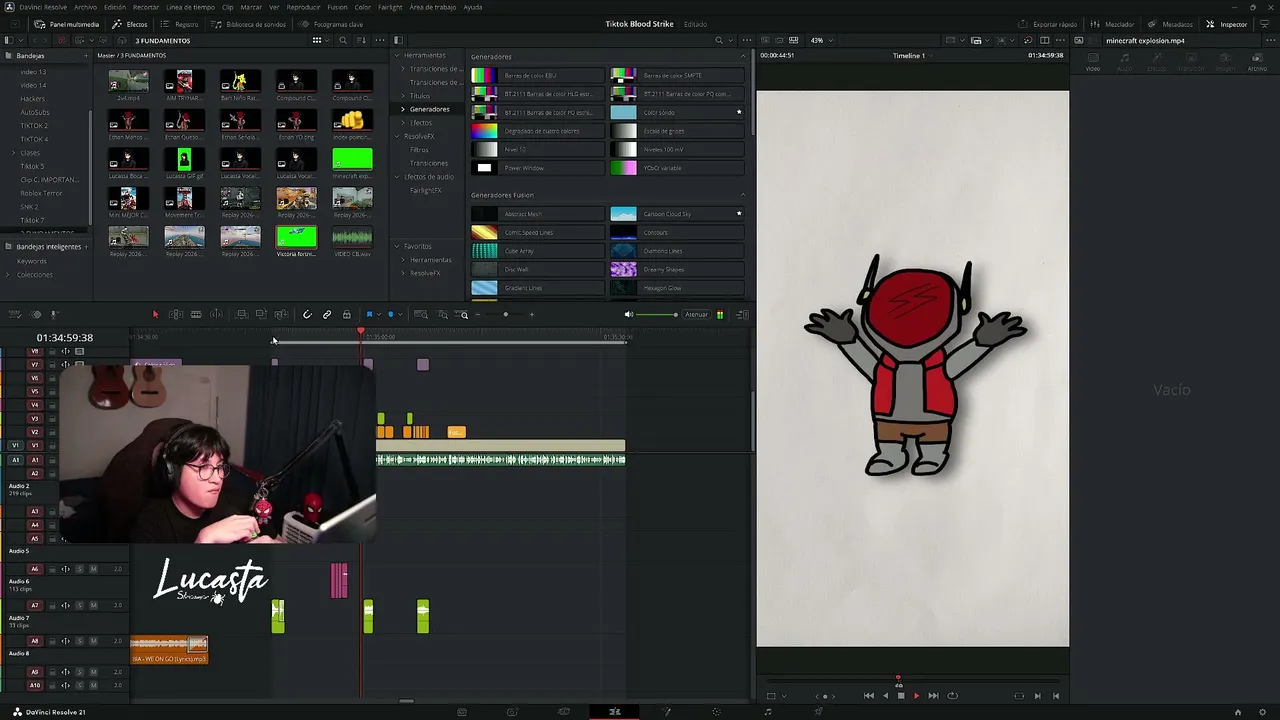1280x720 pixels.
Task: Play the timeline in viewer
Action: pyautogui.click(x=916, y=696)
